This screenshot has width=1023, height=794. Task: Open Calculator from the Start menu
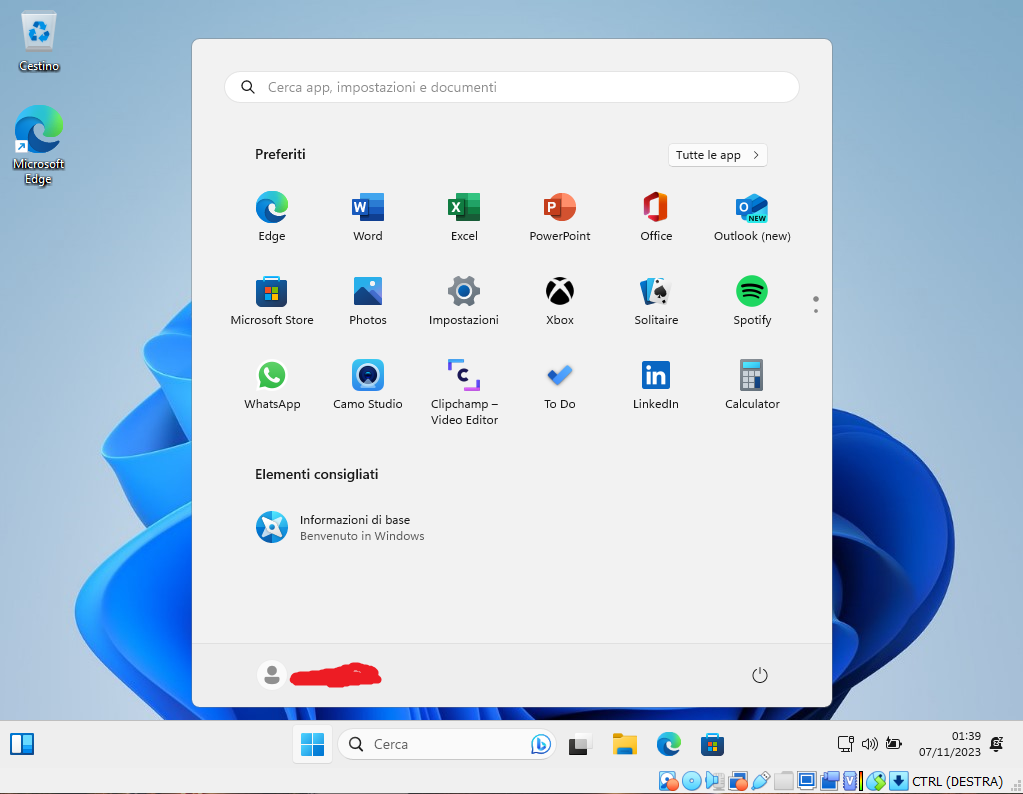pyautogui.click(x=752, y=386)
